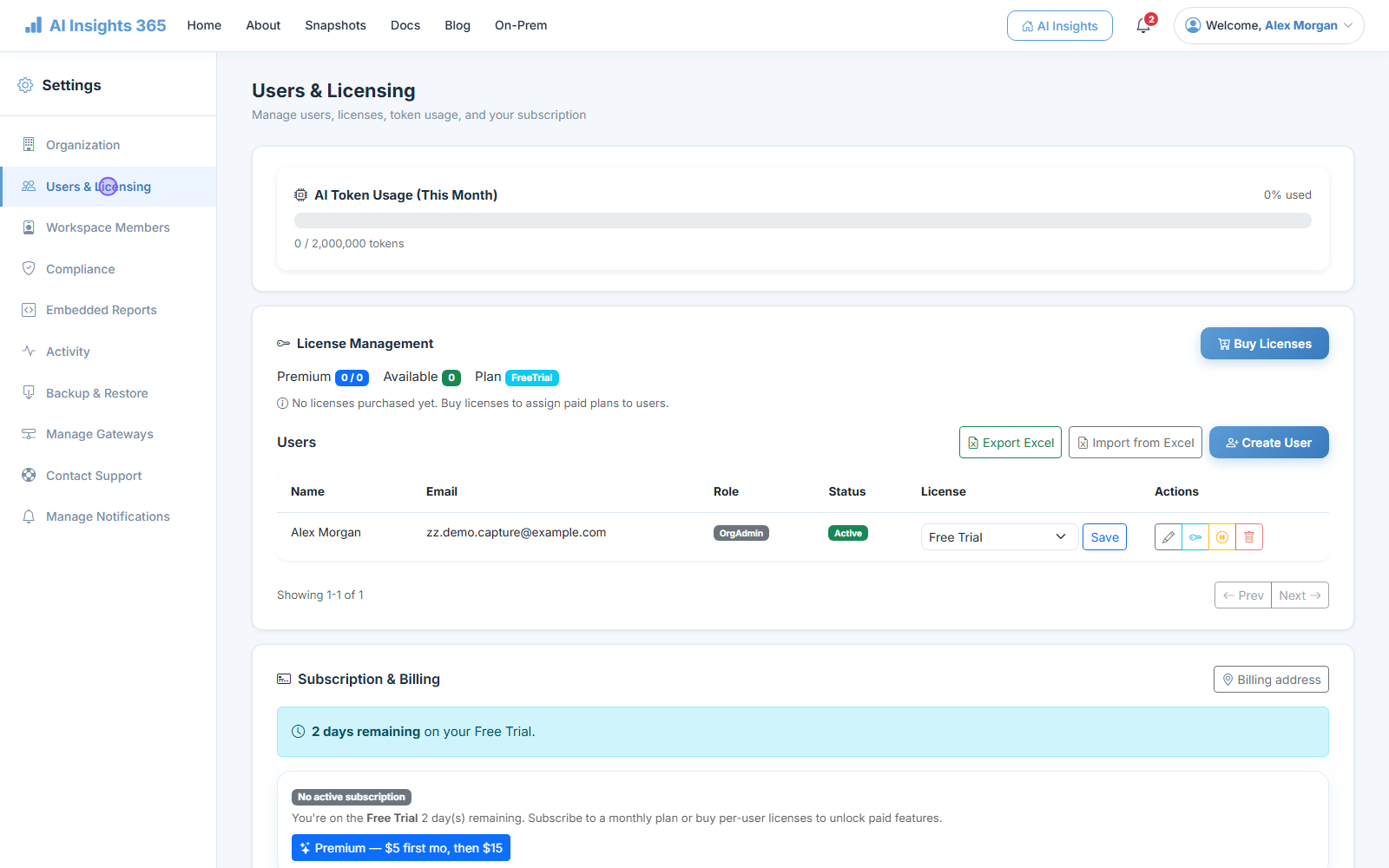Viewport: 1389px width, 868px height.
Task: Click the notification bell icon
Action: pos(1143,26)
